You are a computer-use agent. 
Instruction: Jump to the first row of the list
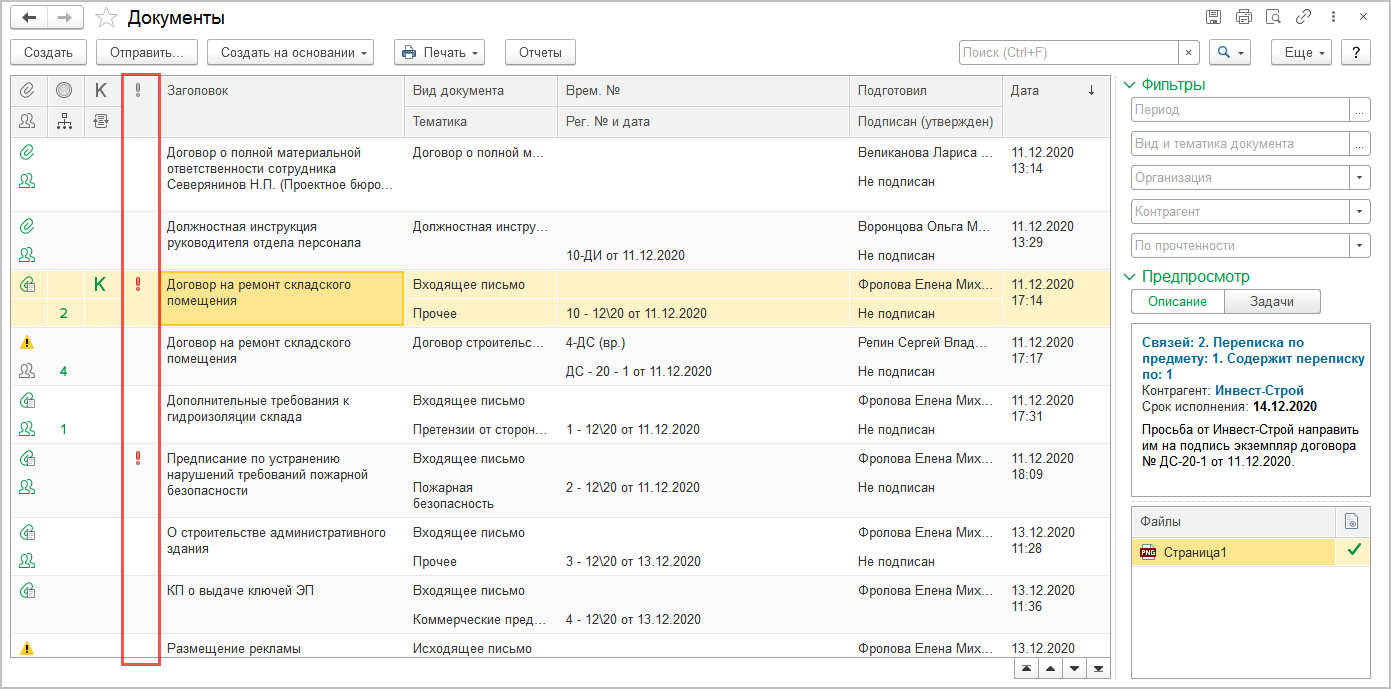coord(1027,668)
